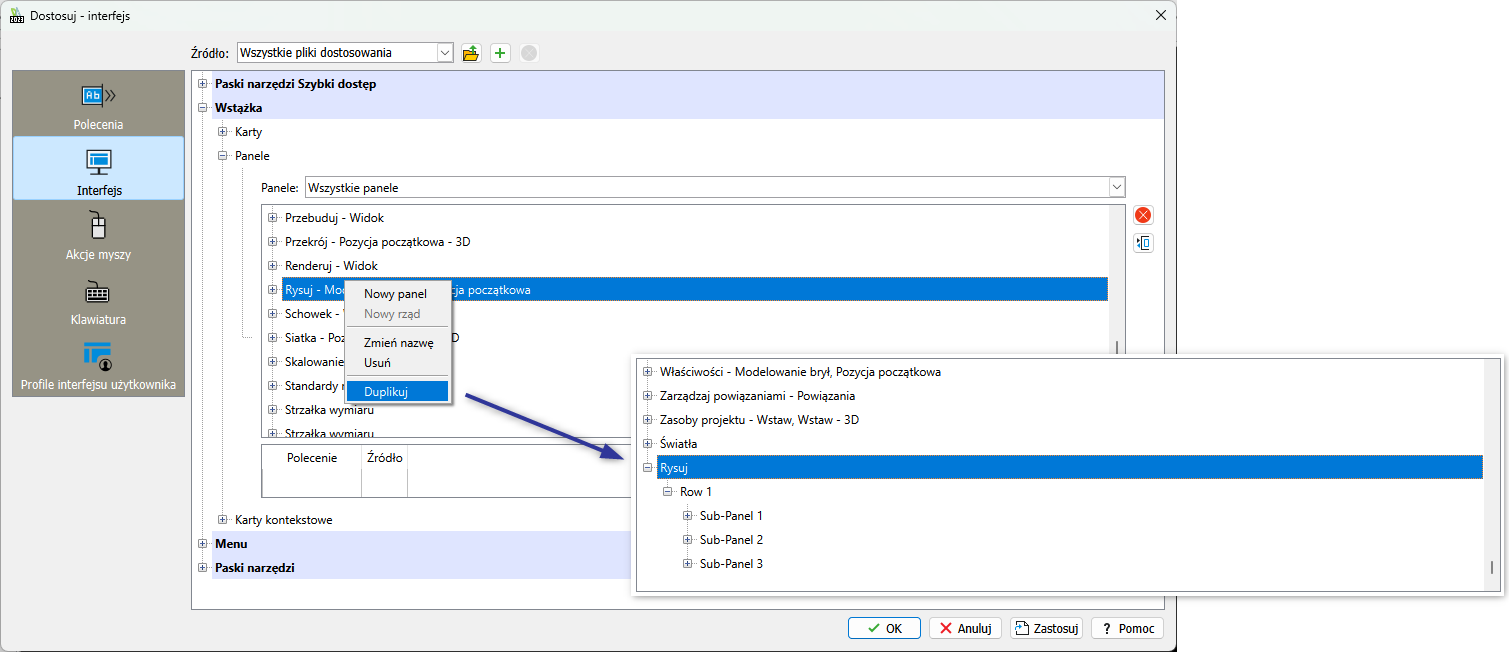Click the Polecenie column header

[x=311, y=458]
